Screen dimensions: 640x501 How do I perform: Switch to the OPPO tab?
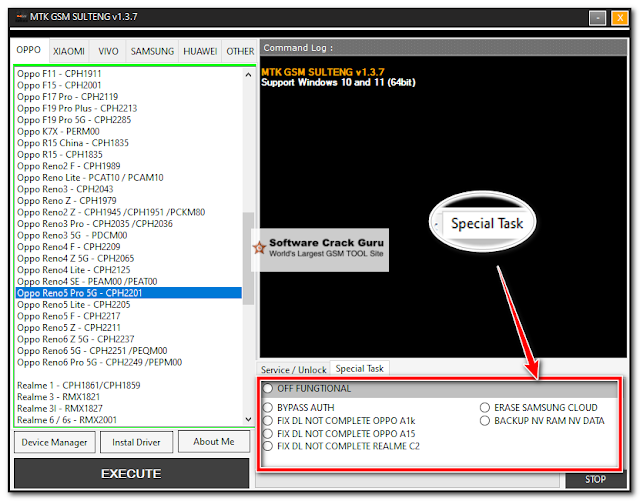[29, 50]
